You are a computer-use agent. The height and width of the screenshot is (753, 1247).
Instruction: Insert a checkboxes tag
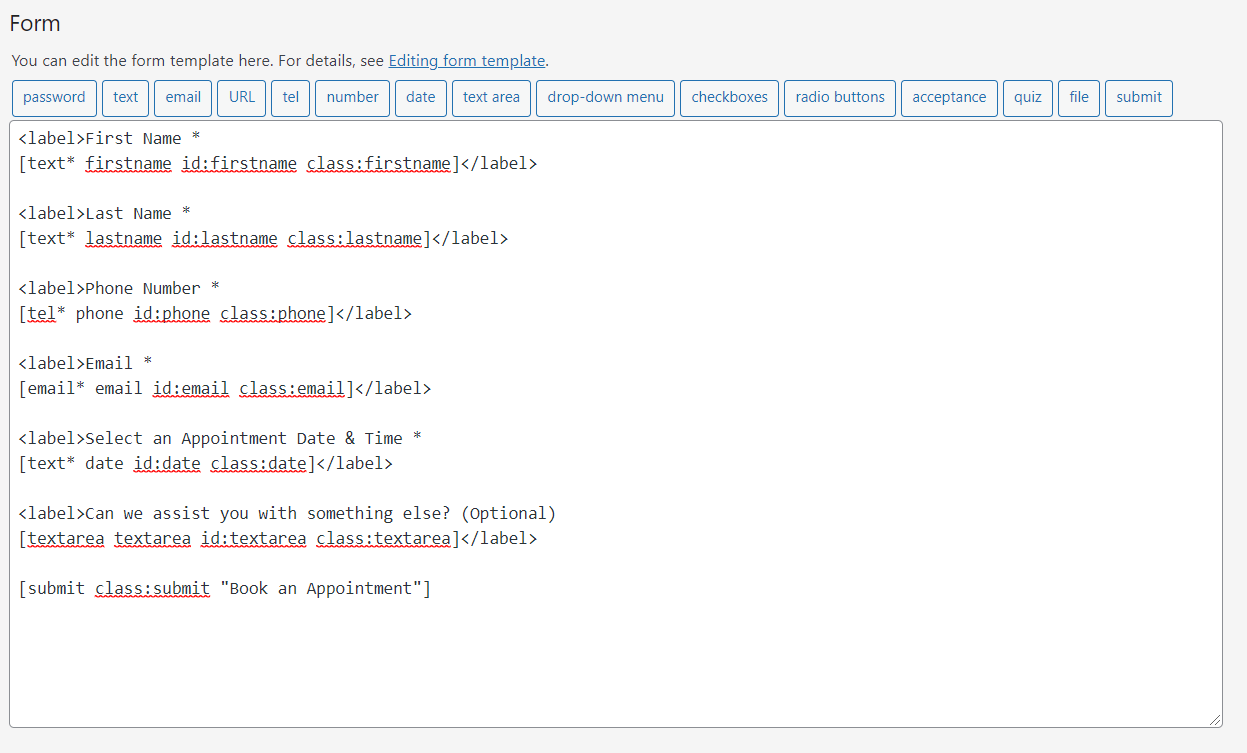[x=729, y=98]
